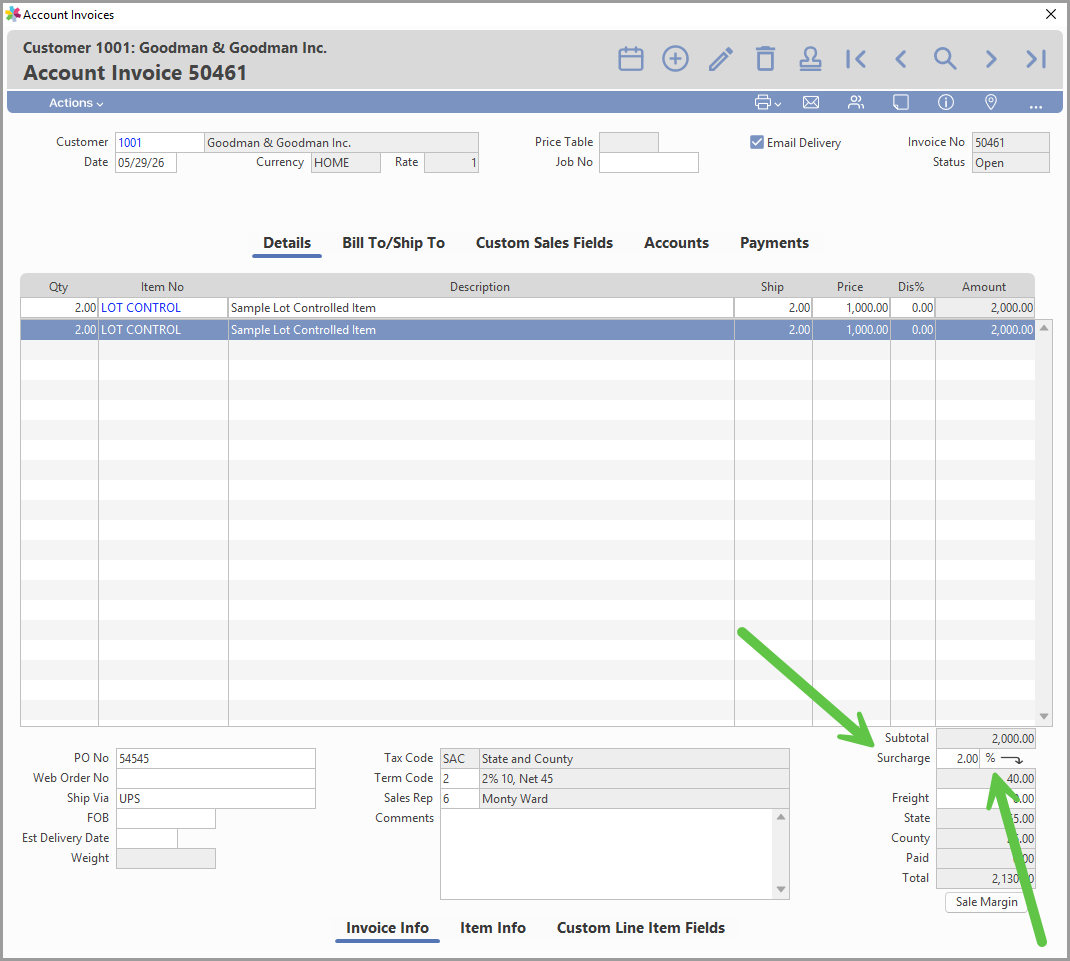
Task: Toggle the Surcharge percent switch arrow
Action: pos(1011,759)
